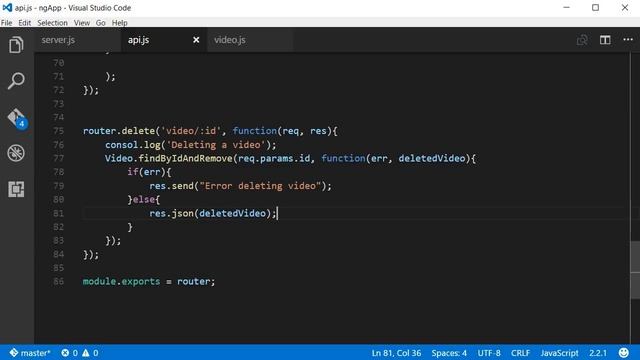Open the Edit menu
Viewport: 640px width, 360px height.
pos(24,23)
